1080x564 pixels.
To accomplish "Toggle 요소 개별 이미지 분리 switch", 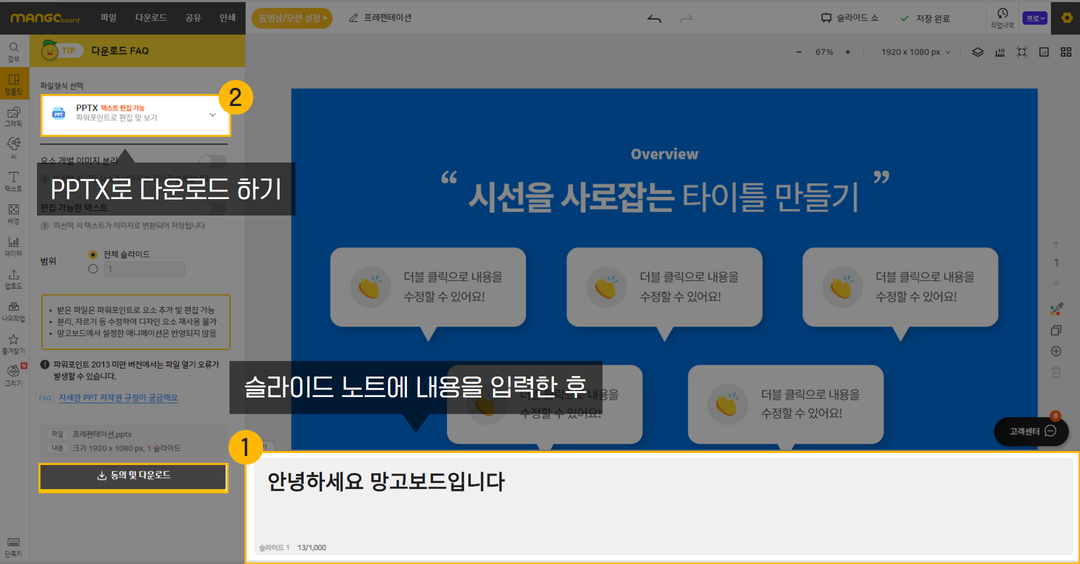I will (212, 161).
